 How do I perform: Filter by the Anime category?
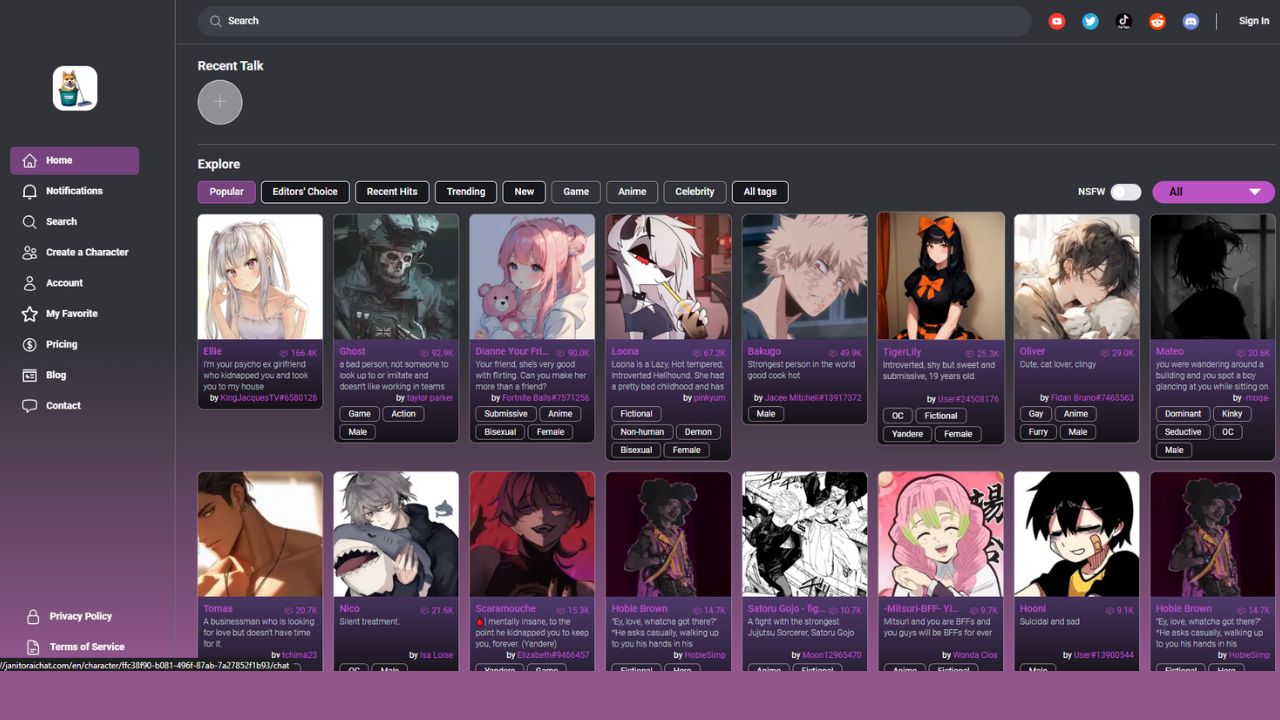pyautogui.click(x=632, y=192)
